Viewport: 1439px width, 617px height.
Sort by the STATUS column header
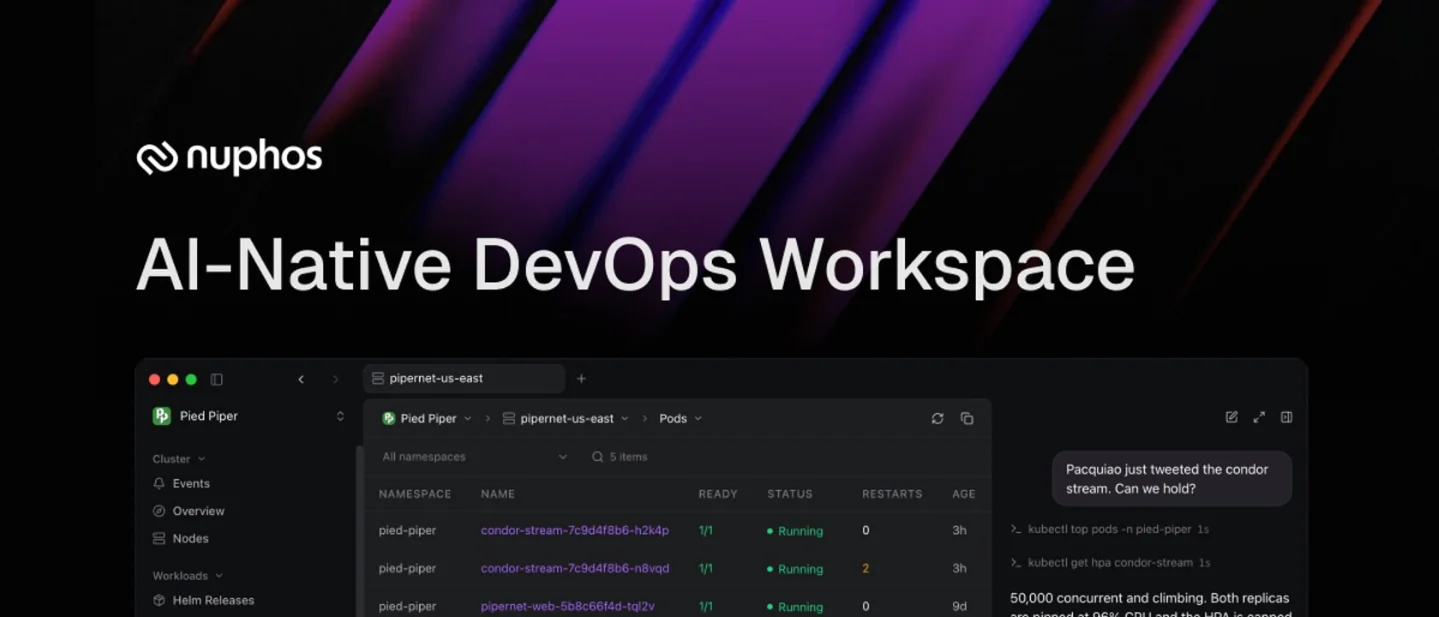pos(790,494)
